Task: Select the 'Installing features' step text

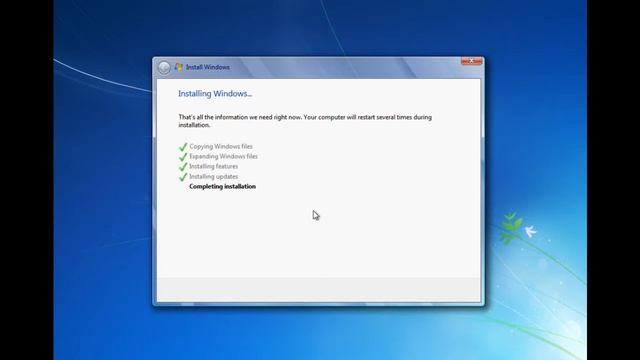Action: tap(213, 166)
